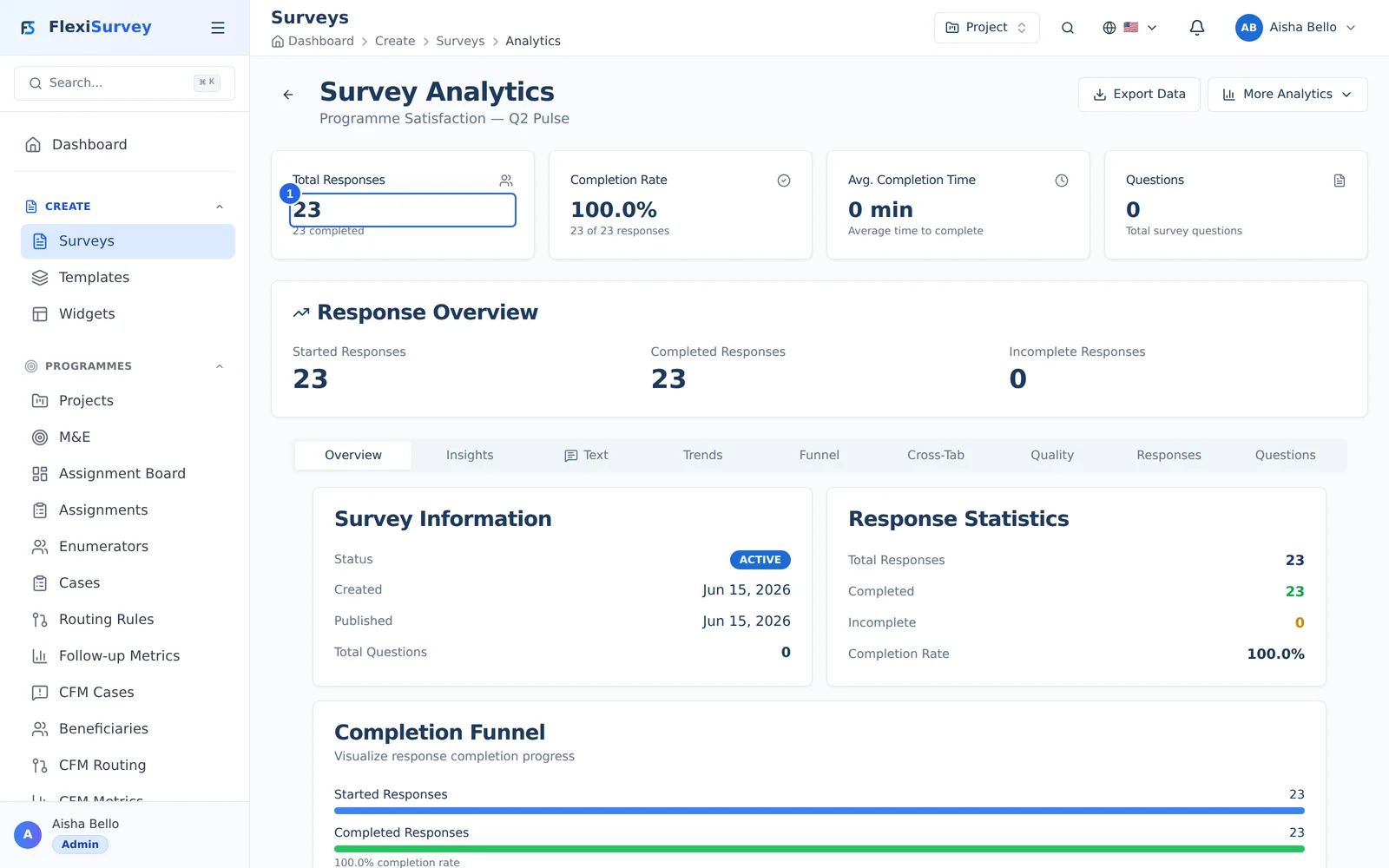
Task: Open Surveys in the sidebar
Action: click(x=128, y=241)
